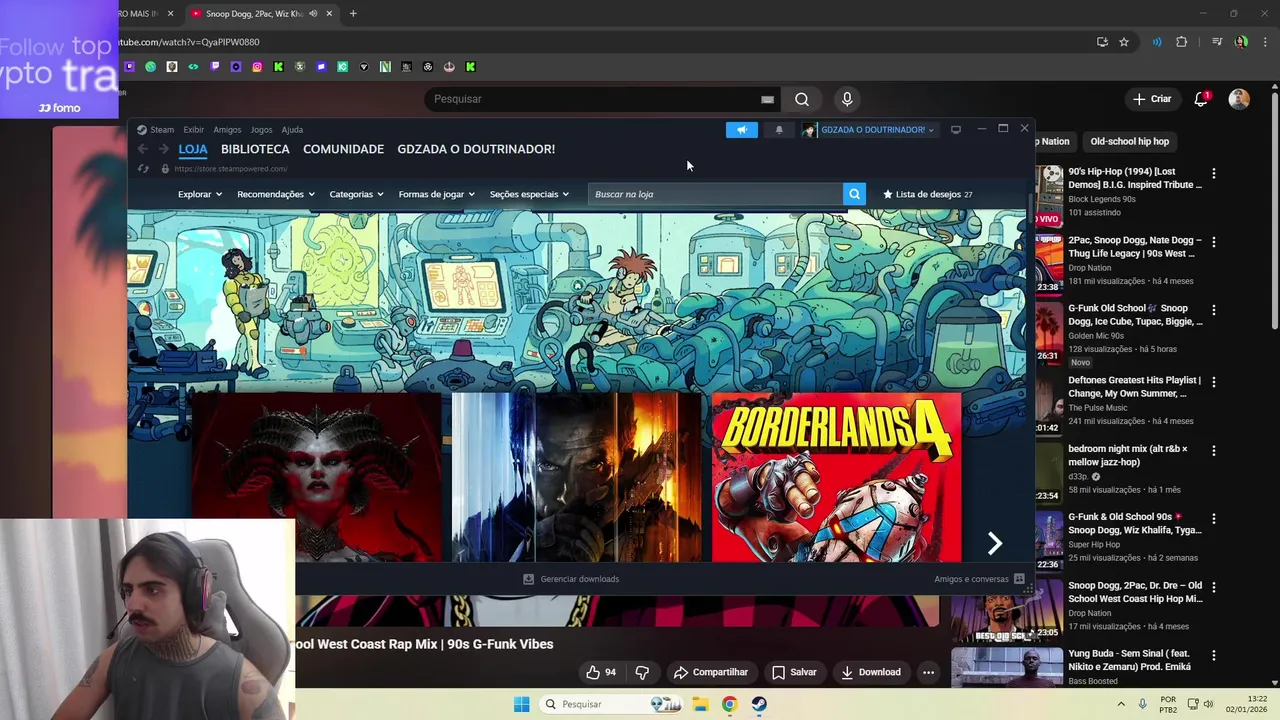Screen dimensions: 1280x720
Task: Open the Amigos menu in Steam
Action: 227,130
